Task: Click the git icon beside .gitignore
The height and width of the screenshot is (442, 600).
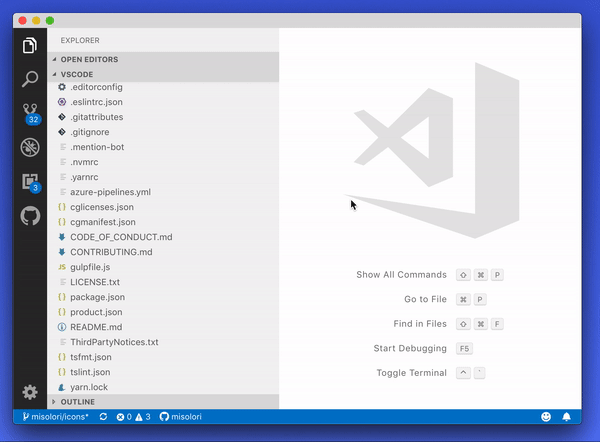Action: point(62,132)
